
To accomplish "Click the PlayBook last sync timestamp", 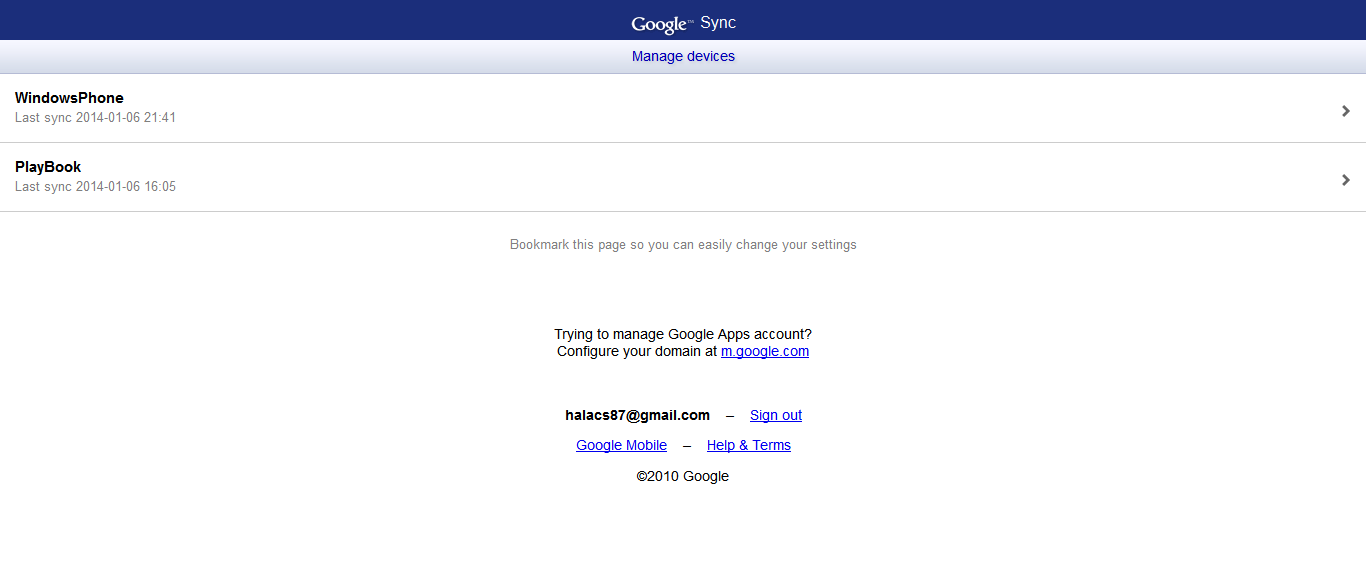I will coord(95,187).
